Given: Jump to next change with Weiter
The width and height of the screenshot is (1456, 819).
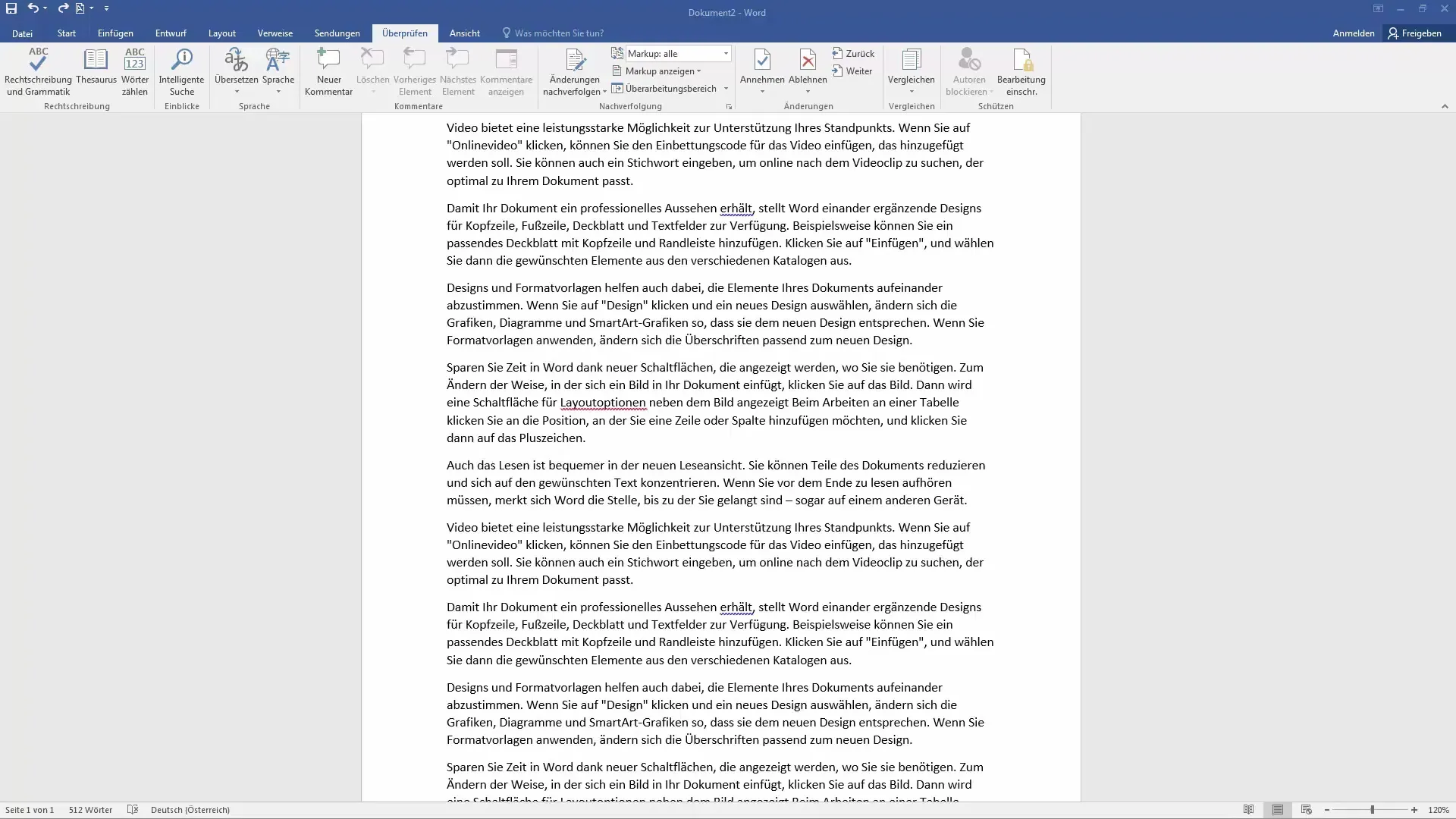Looking at the screenshot, I should [x=852, y=71].
